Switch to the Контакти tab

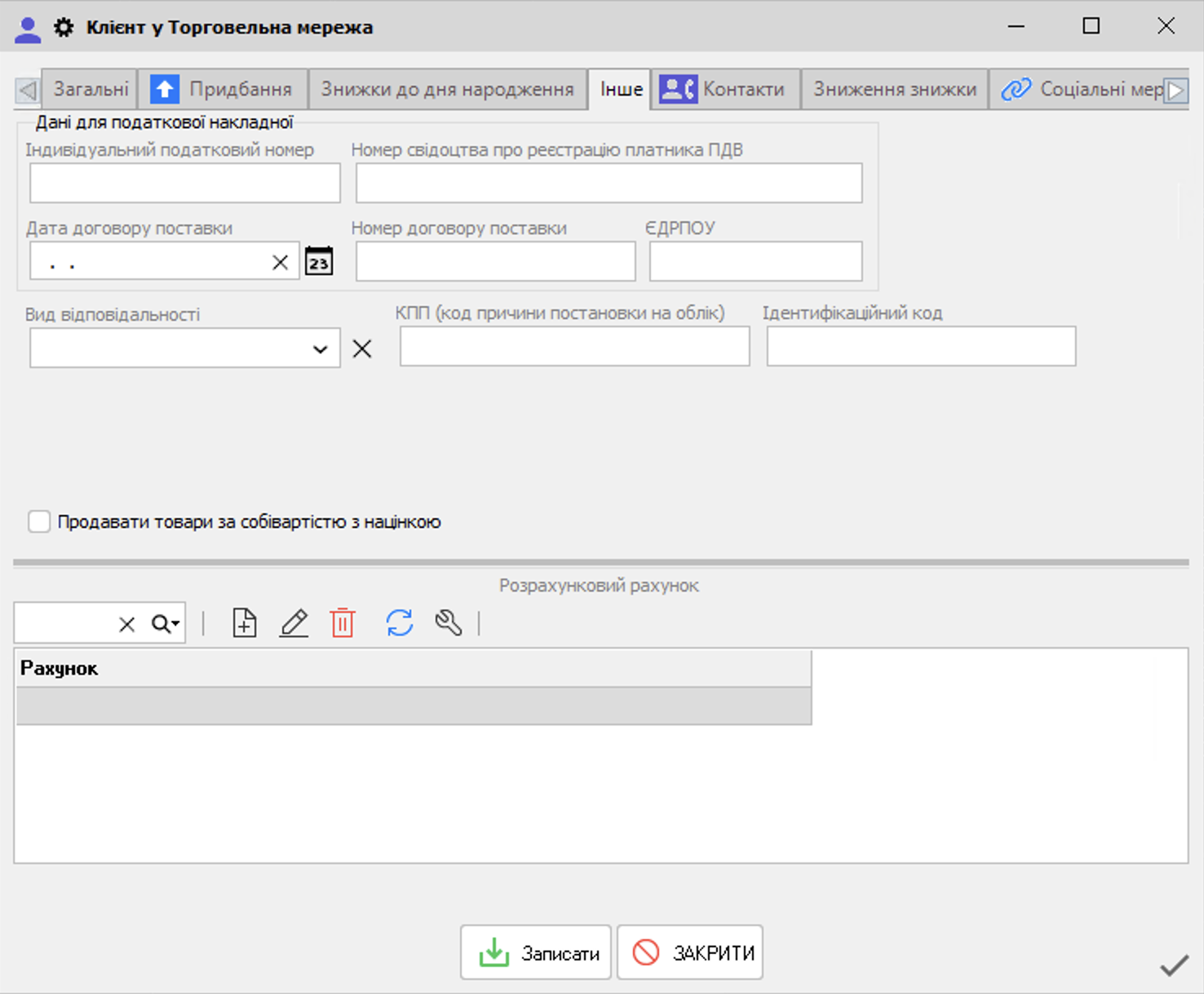pyautogui.click(x=725, y=89)
